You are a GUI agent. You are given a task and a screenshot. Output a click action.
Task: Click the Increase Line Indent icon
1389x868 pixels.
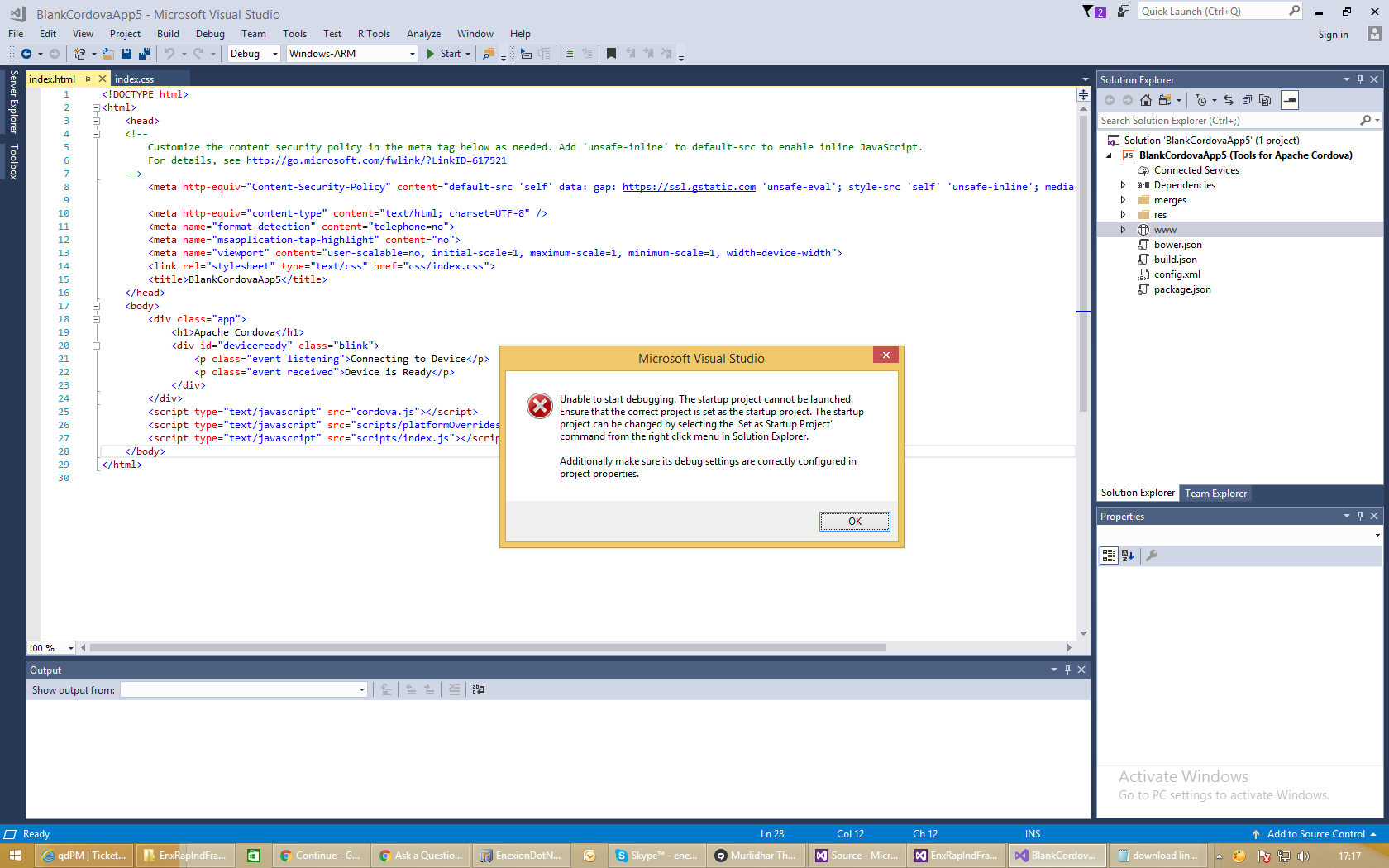click(x=569, y=54)
